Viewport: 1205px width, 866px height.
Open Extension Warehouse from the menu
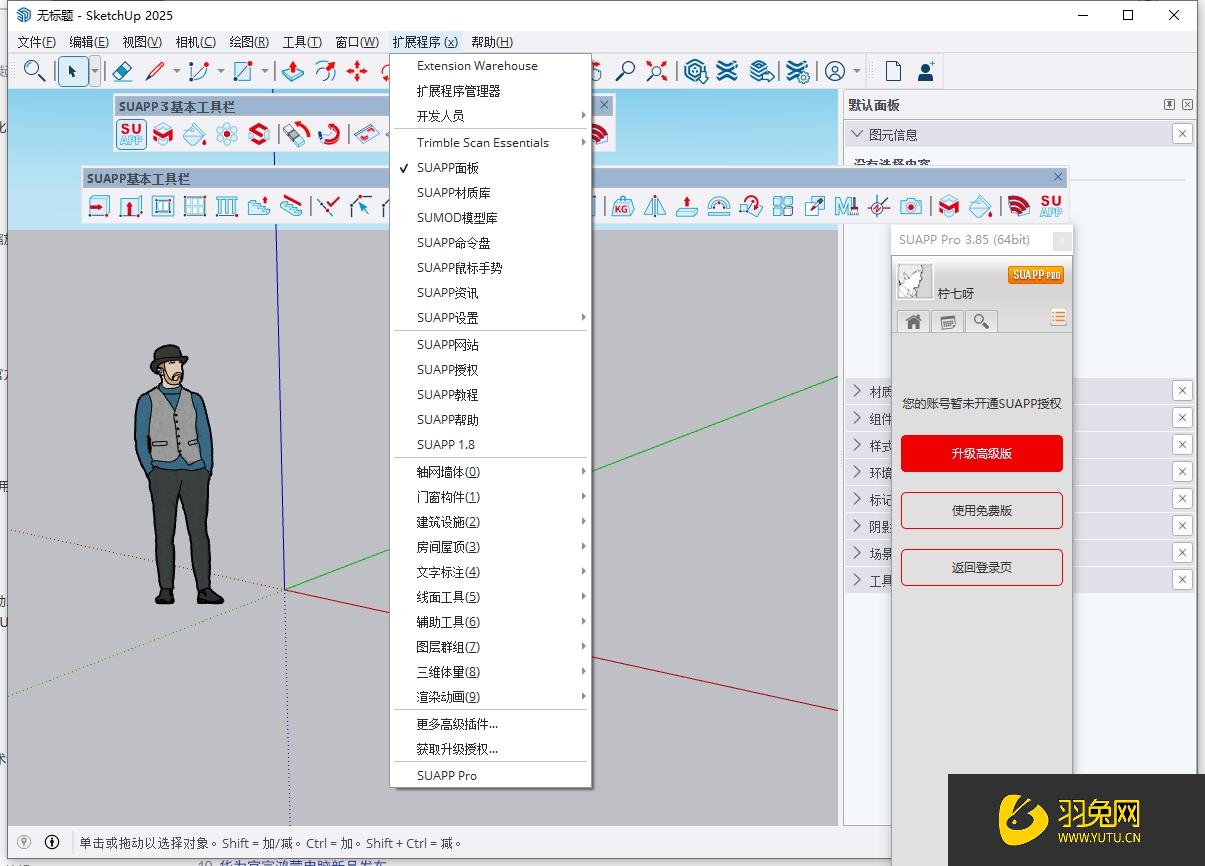coord(490,66)
